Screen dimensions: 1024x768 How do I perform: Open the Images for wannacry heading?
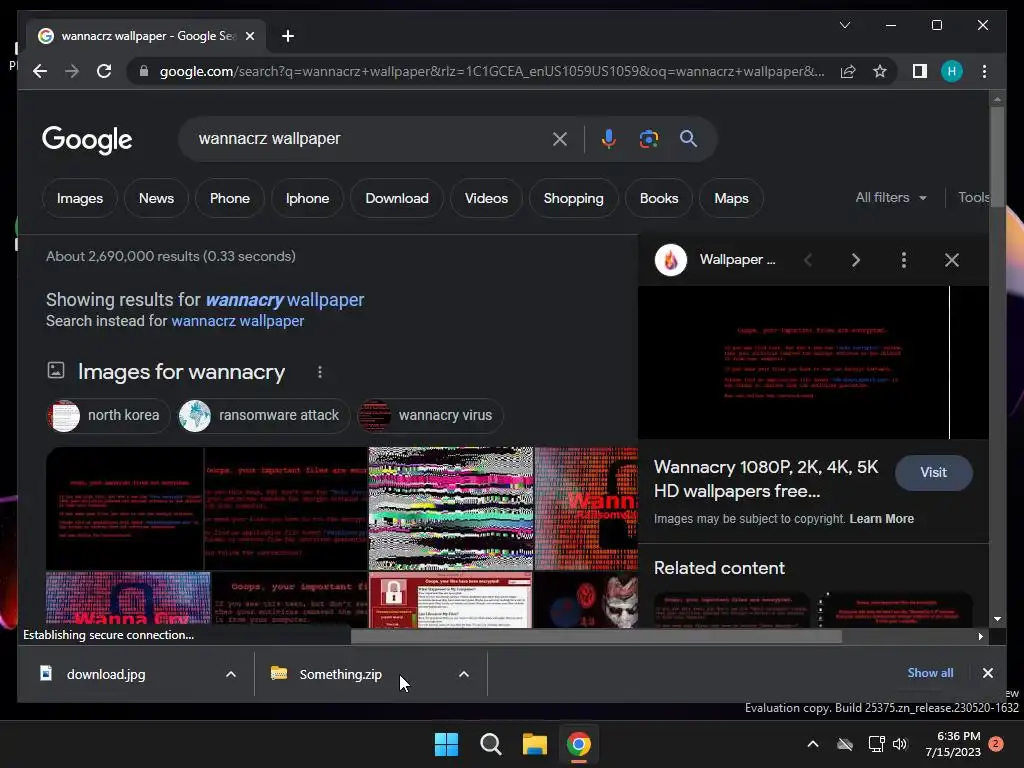coord(181,372)
